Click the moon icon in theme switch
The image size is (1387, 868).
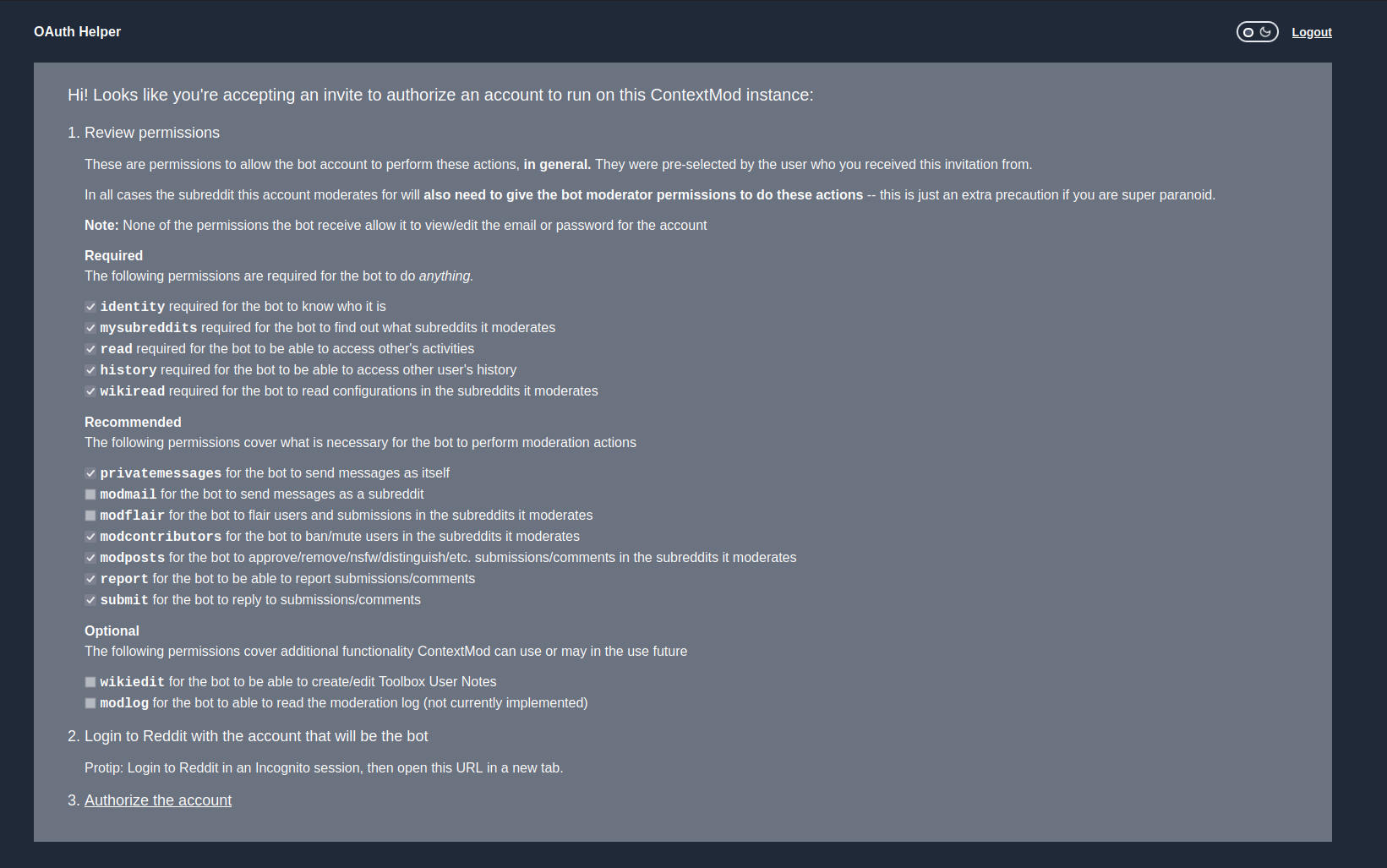[1266, 32]
